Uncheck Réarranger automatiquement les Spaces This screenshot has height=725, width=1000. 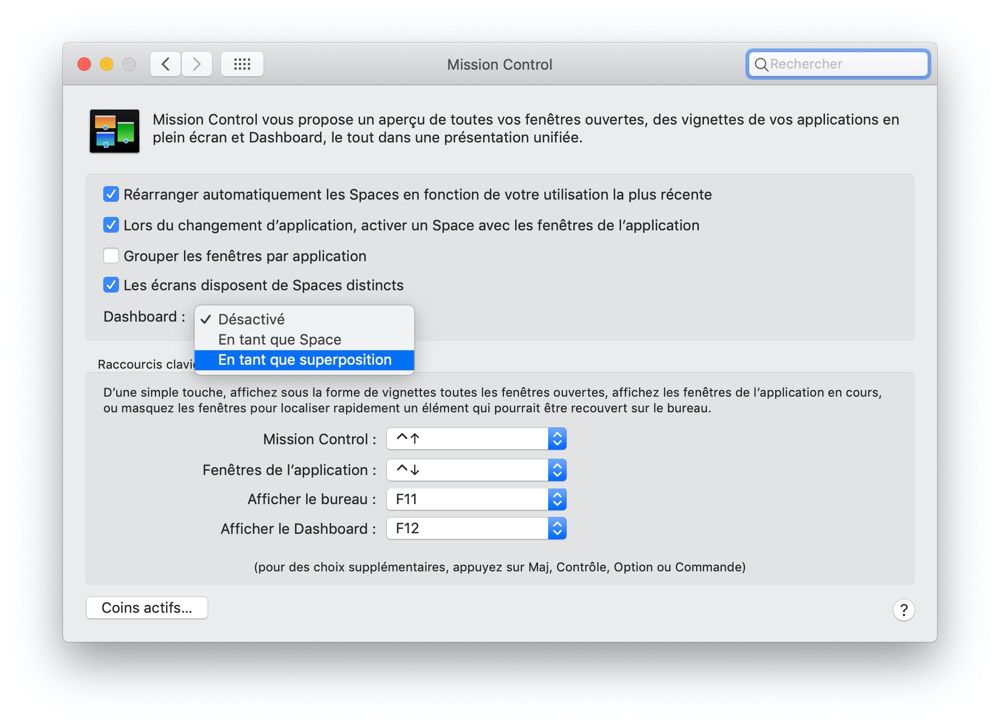(x=111, y=194)
